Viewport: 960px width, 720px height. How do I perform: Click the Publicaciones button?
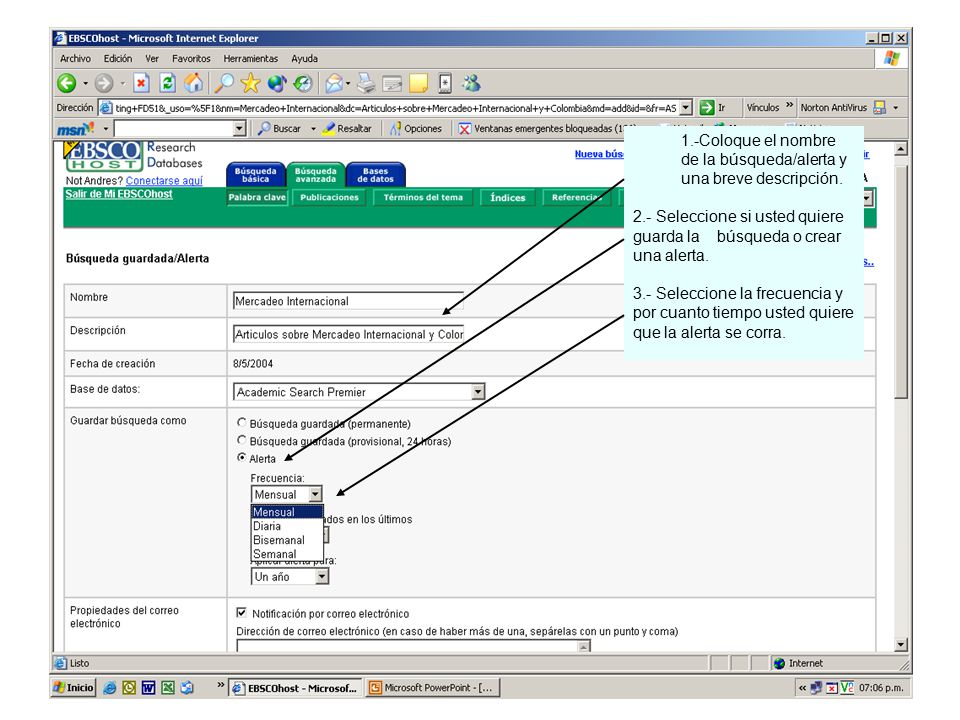[329, 197]
